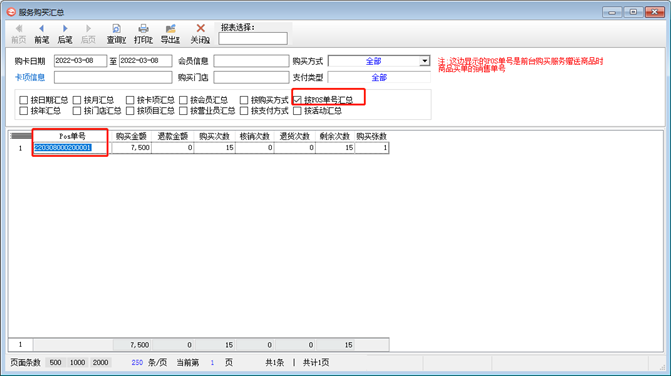The height and width of the screenshot is (376, 671).
Task: Toggle 按月汇总 checkbox
Action: click(77, 100)
